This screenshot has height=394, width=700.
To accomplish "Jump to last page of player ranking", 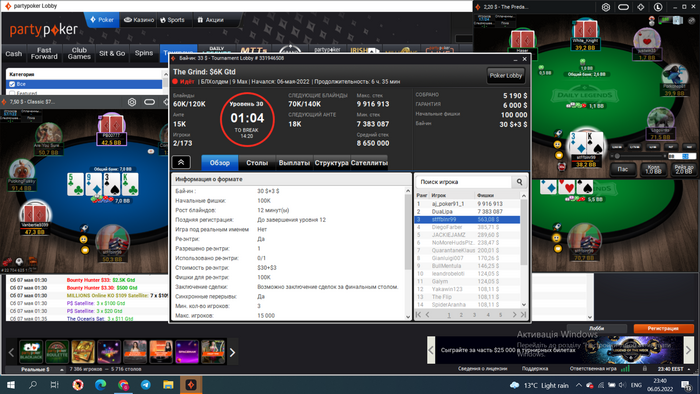I will pos(523,315).
